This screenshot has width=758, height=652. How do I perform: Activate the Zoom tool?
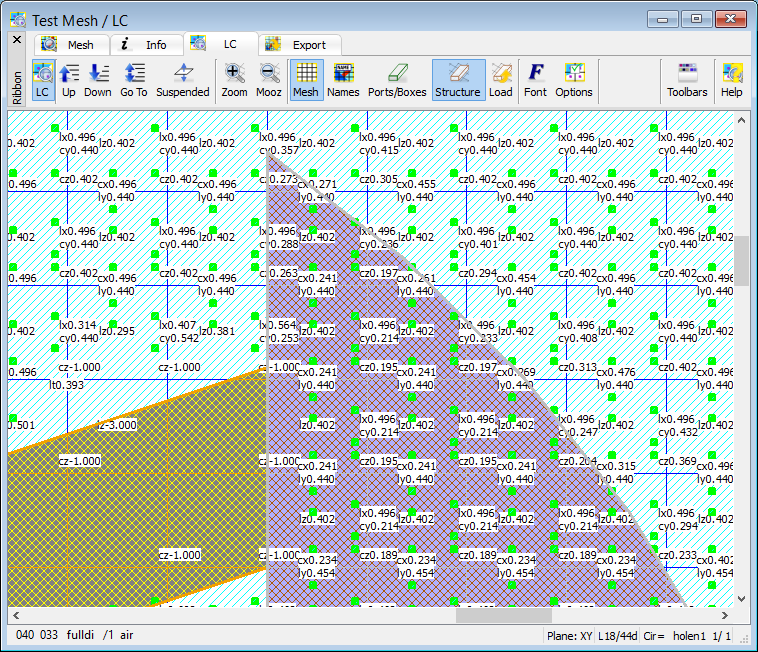coord(235,80)
